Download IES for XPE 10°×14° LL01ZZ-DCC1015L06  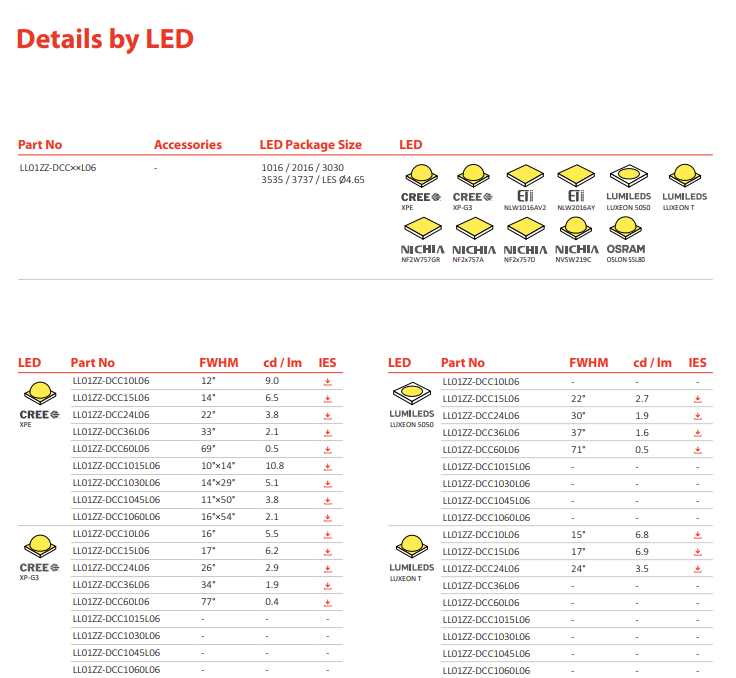coord(328,467)
